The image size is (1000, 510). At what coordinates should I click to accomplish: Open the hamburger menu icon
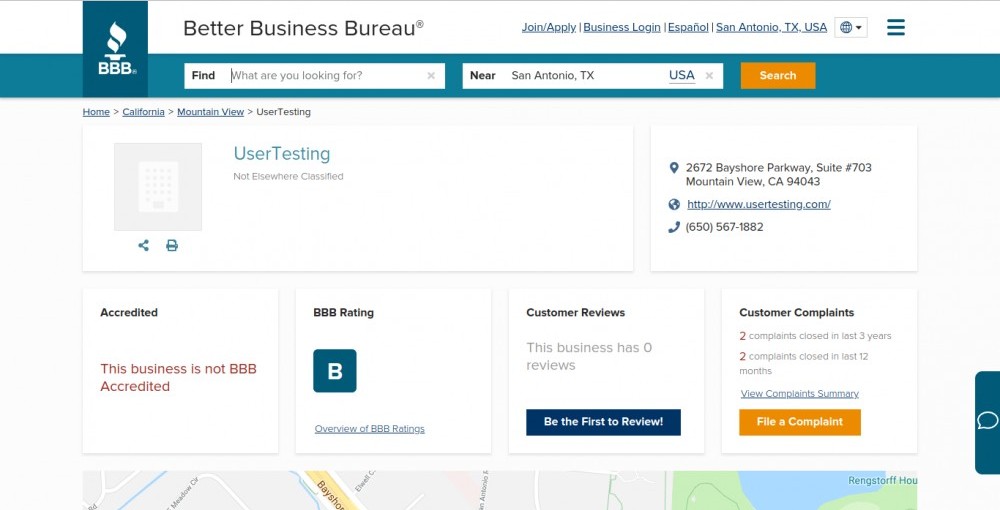(895, 27)
